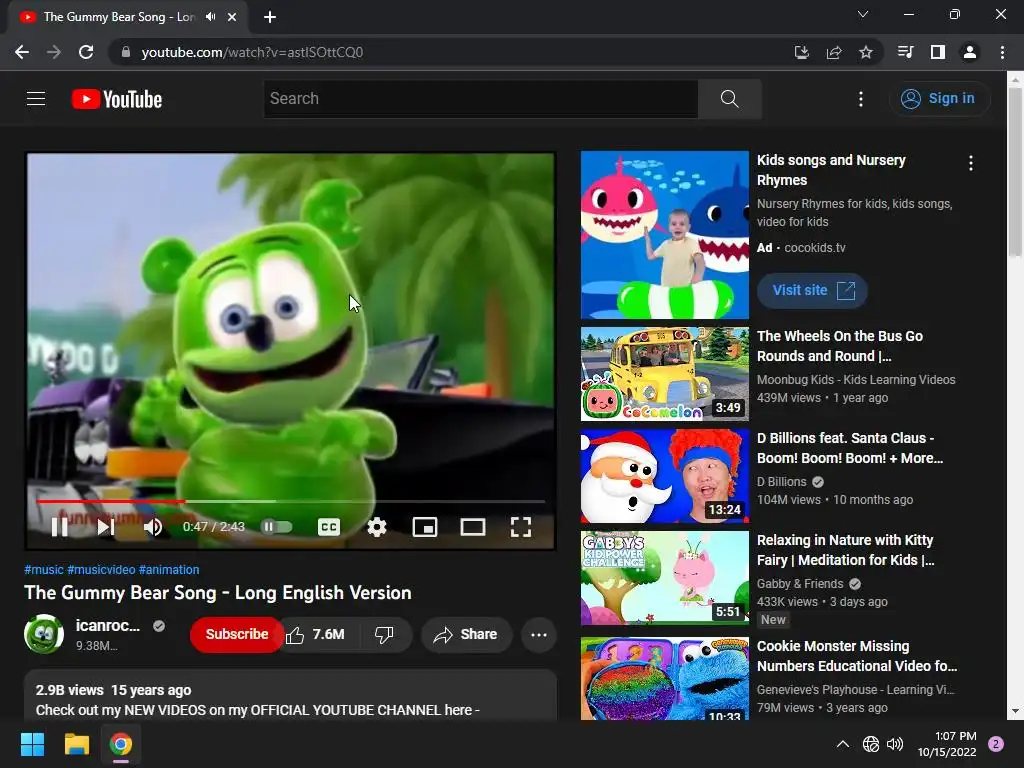Open the taskbar clock and date
Image resolution: width=1024 pixels, height=768 pixels.
pos(947,744)
